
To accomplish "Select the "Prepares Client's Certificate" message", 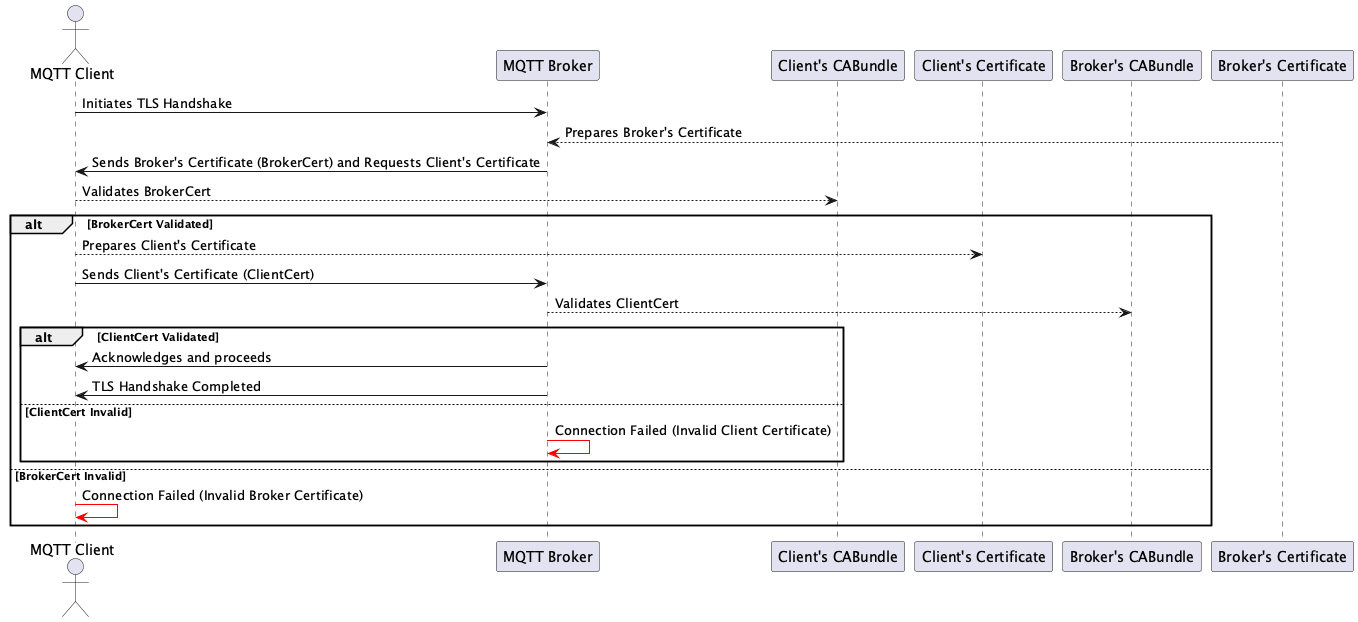I will (169, 245).
